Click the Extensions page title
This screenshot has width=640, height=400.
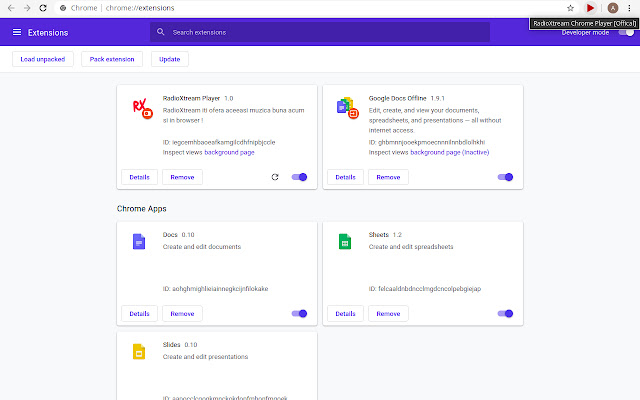pyautogui.click(x=48, y=33)
